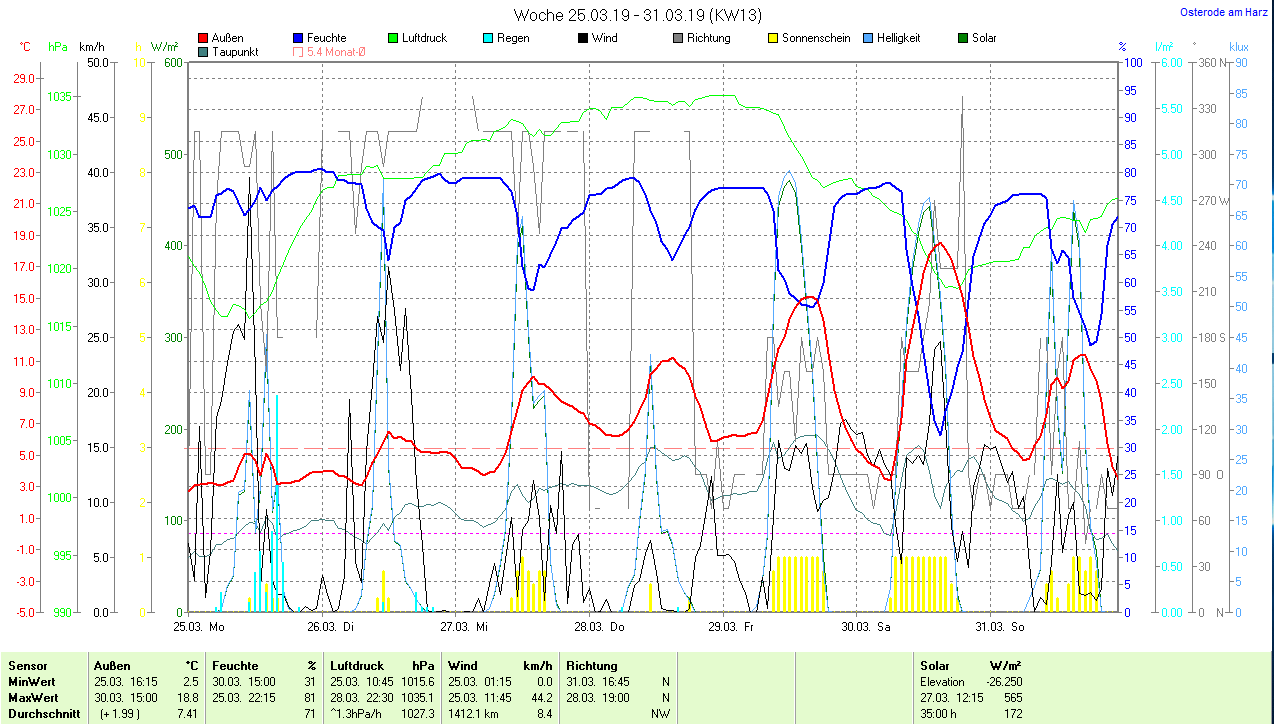The width and height of the screenshot is (1274, 724).
Task: Select the 25.03. Mo date marker
Action: click(x=199, y=627)
